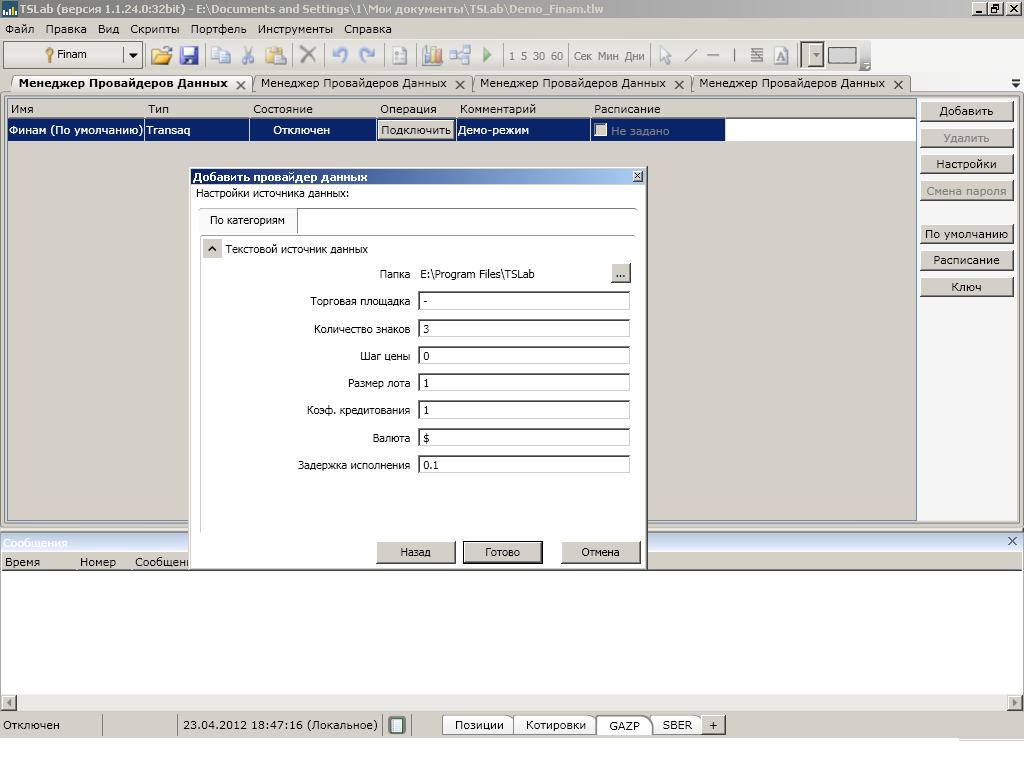Click the save floppy disk icon

coord(188,56)
